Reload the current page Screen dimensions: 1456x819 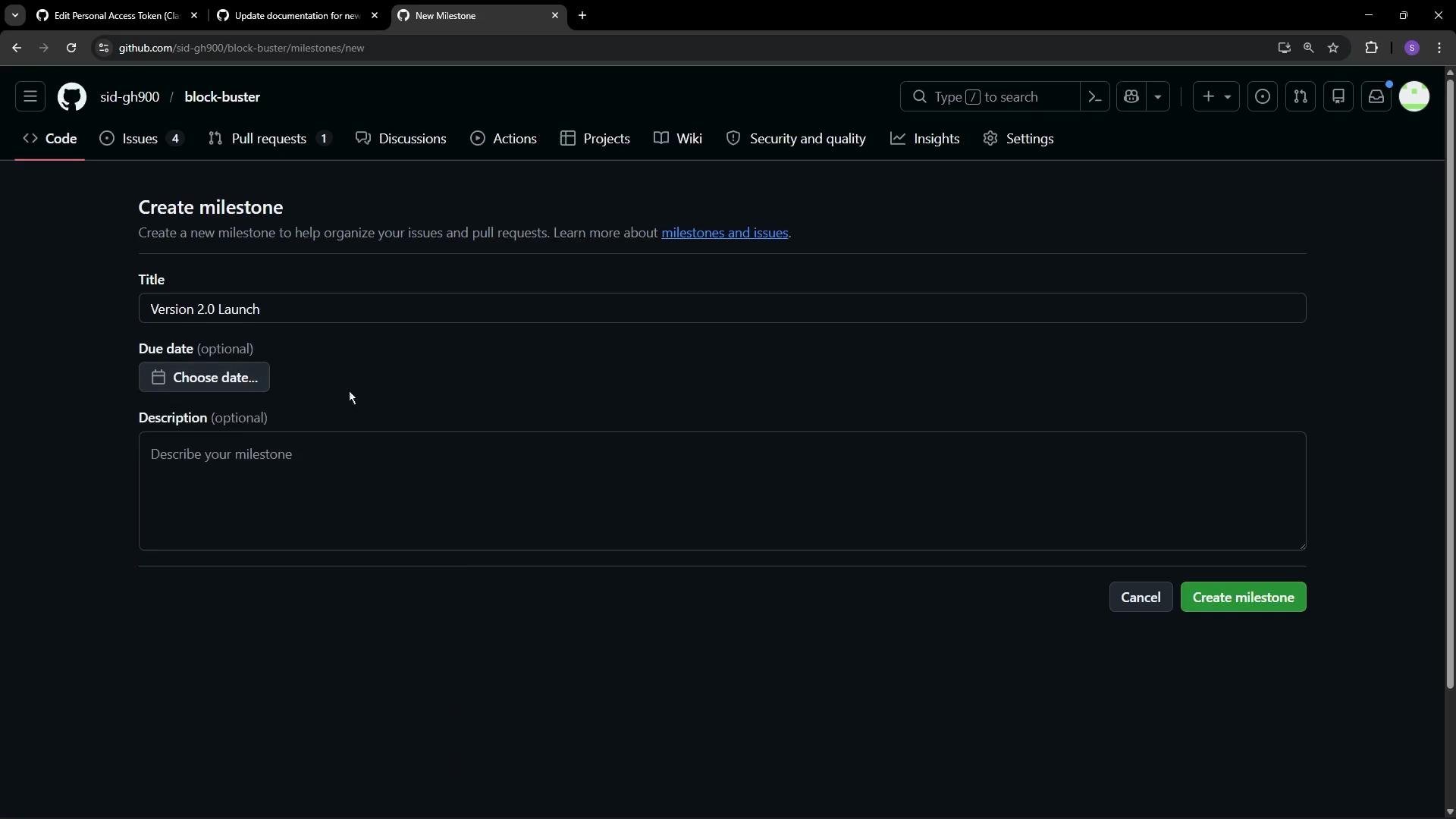tap(71, 48)
